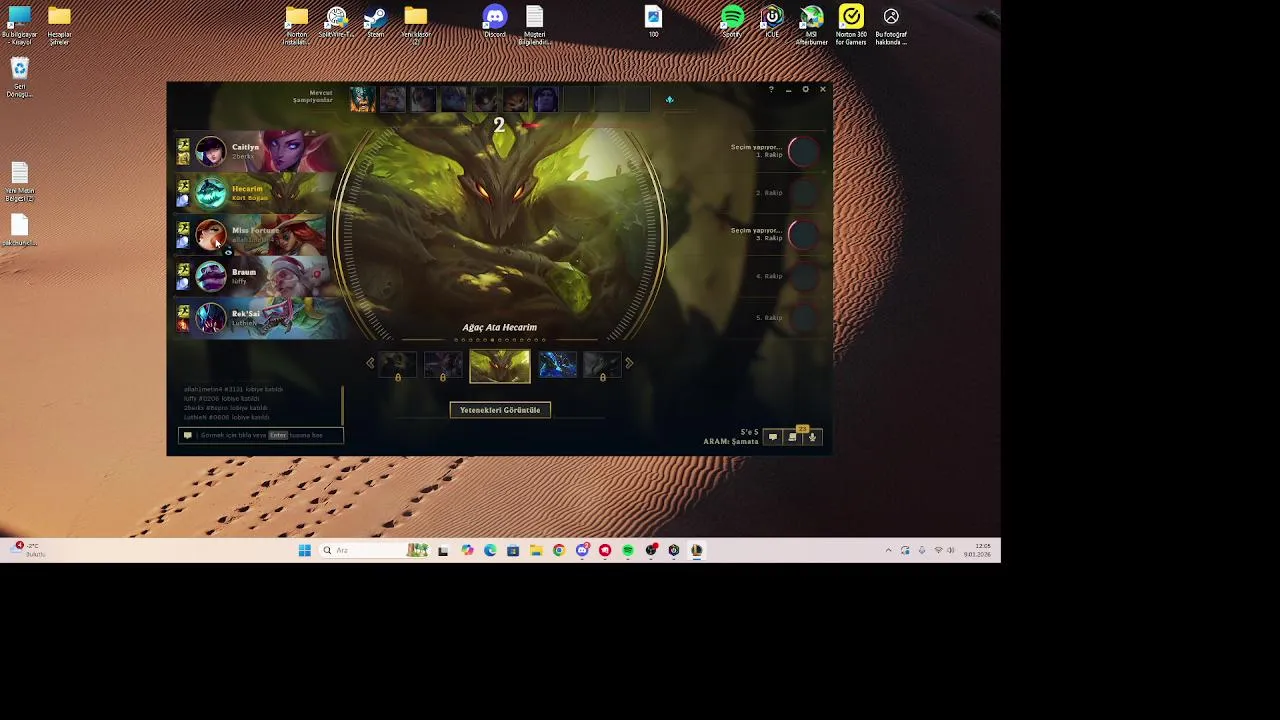Click the reroll dice icon beside bench

669,99
